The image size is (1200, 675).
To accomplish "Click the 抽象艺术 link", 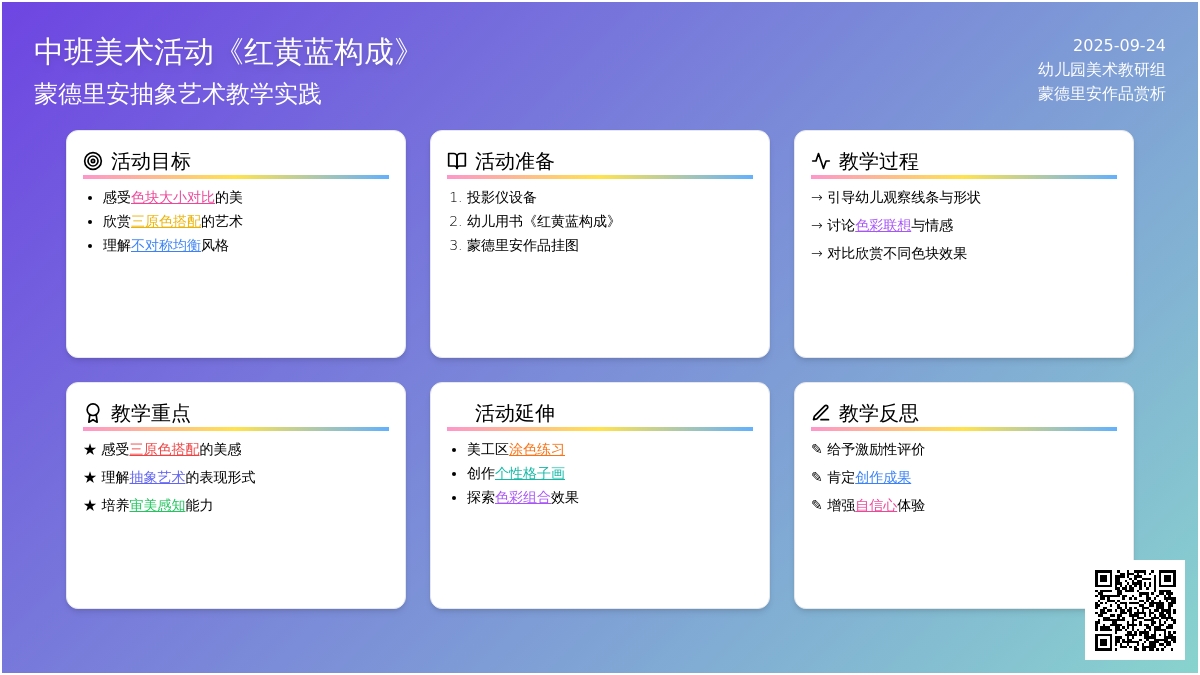I will [x=157, y=478].
